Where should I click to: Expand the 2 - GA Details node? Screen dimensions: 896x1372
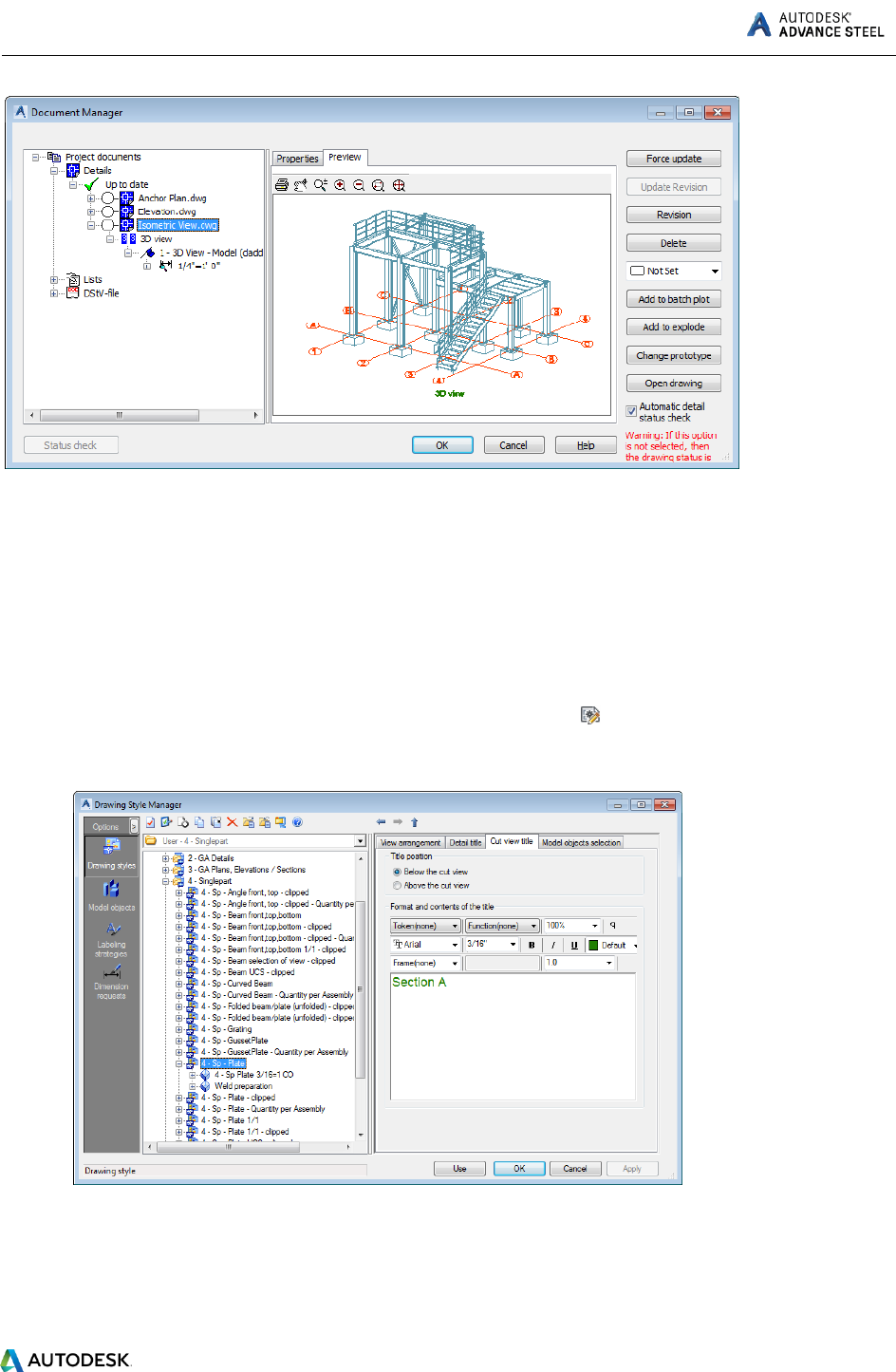165,858
